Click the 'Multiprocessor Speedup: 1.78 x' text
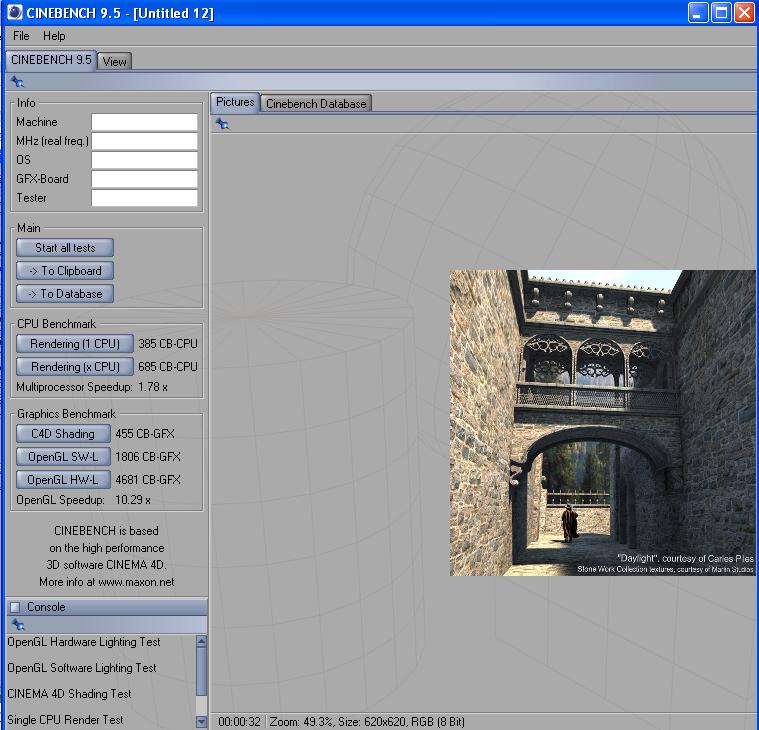This screenshot has height=730, width=759. tap(92, 387)
